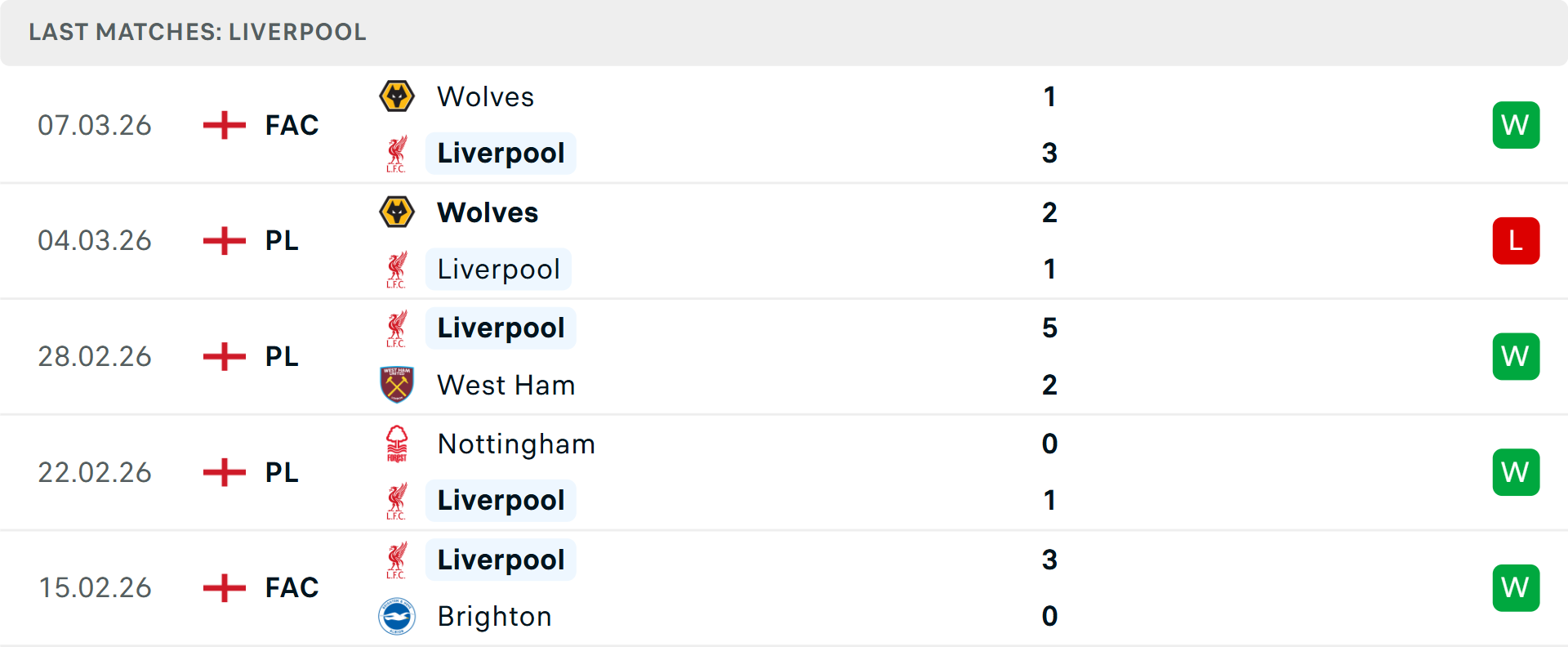
Task: Click the West Ham crest
Action: [397, 384]
